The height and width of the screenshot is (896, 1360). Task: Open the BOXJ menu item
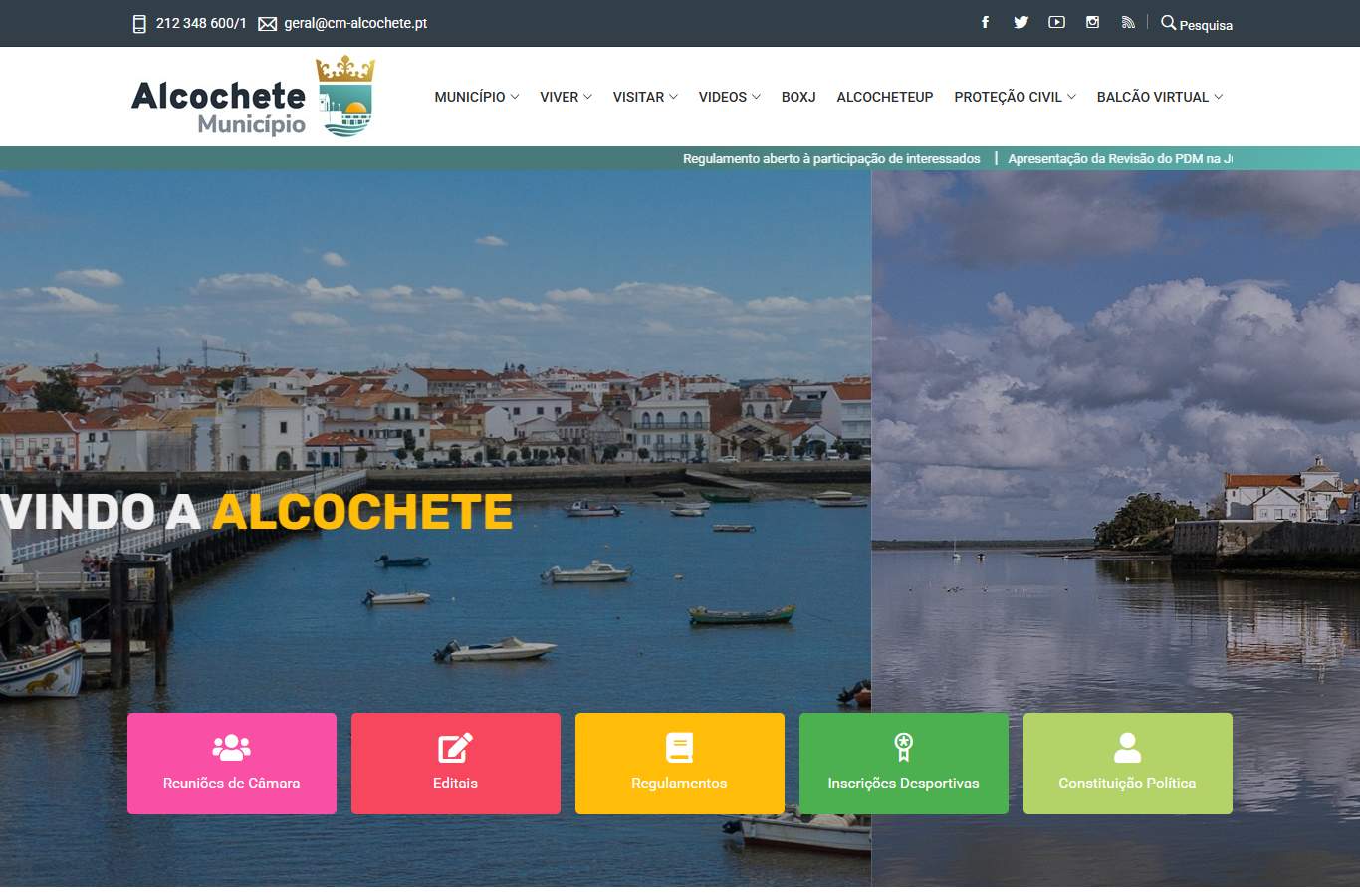tap(798, 97)
